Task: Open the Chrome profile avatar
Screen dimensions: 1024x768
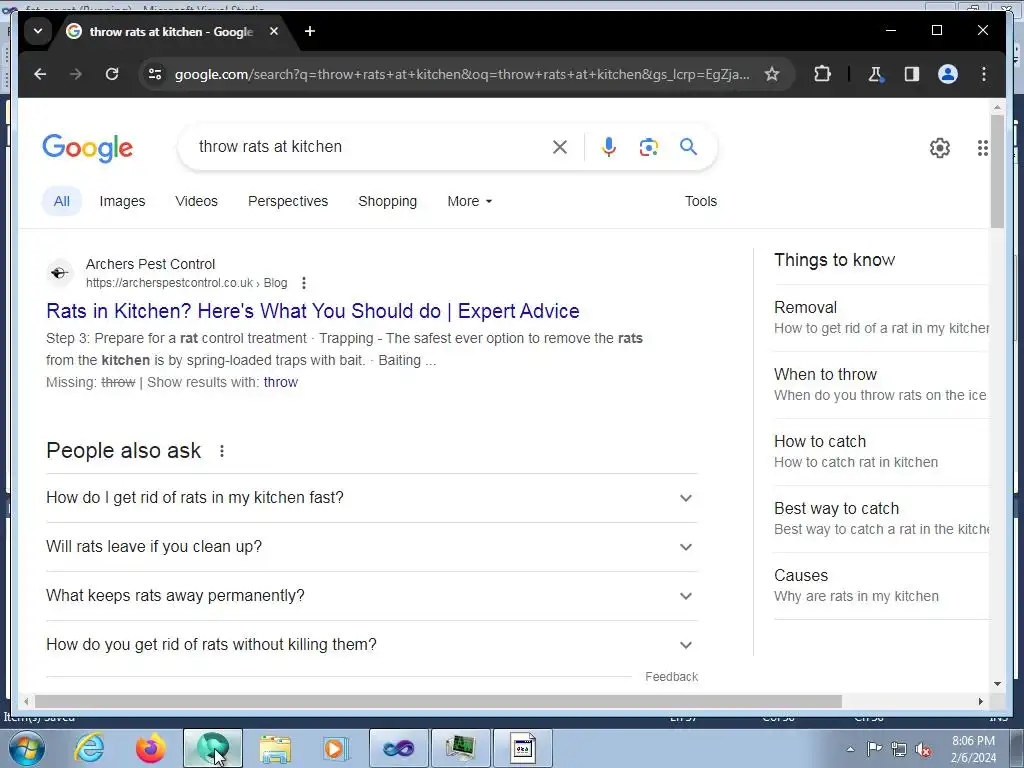Action: [948, 74]
